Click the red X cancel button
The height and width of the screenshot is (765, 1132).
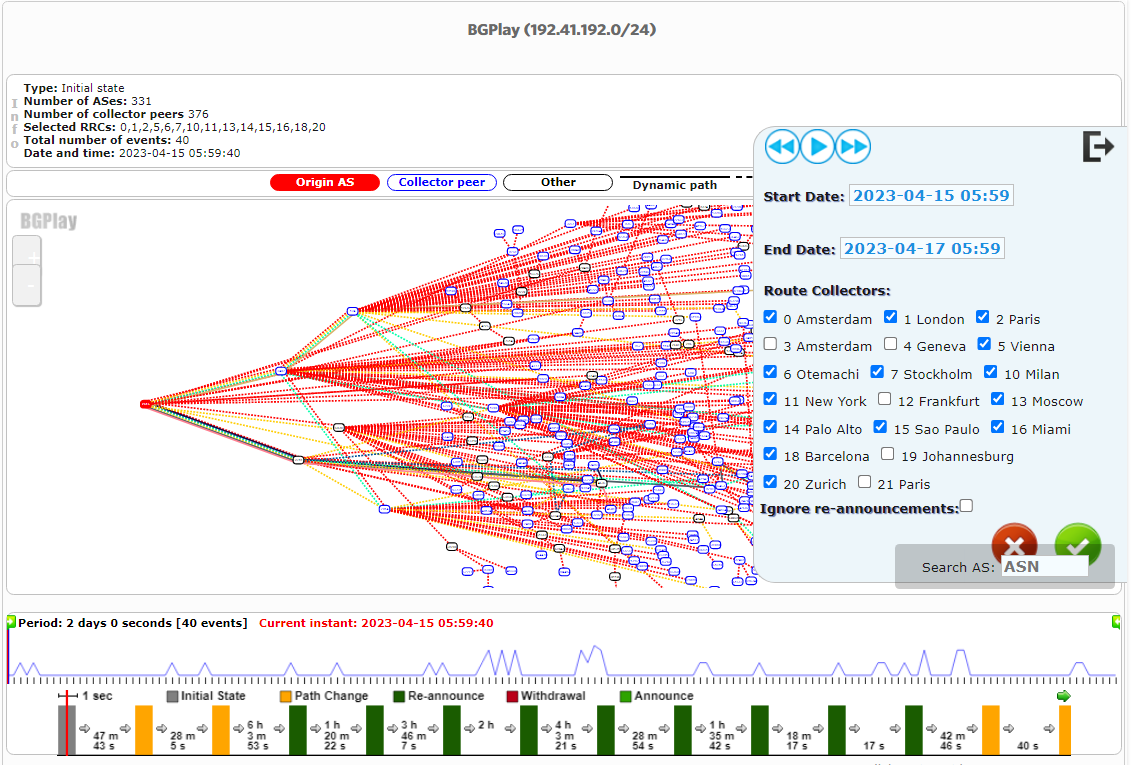pyautogui.click(x=1014, y=543)
